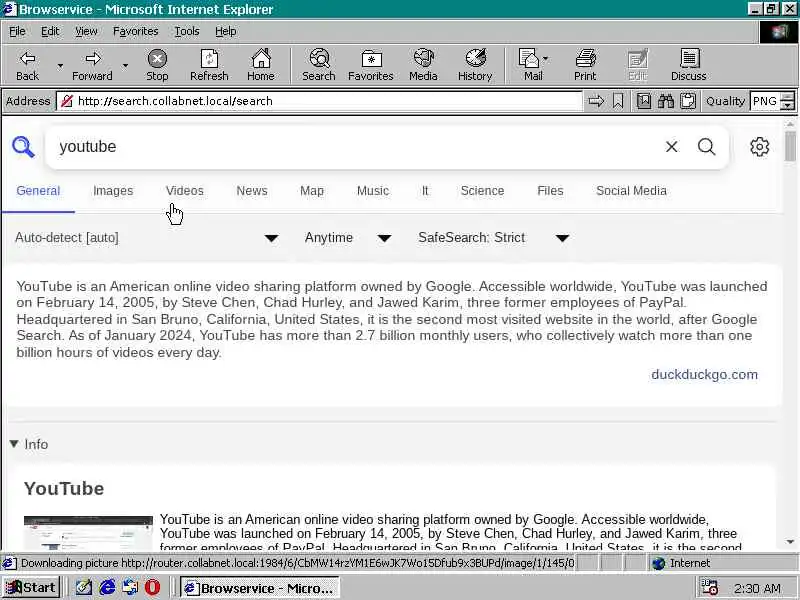The height and width of the screenshot is (600, 800).
Task: Click the page vertical scrollbar thumb
Action: [x=790, y=146]
